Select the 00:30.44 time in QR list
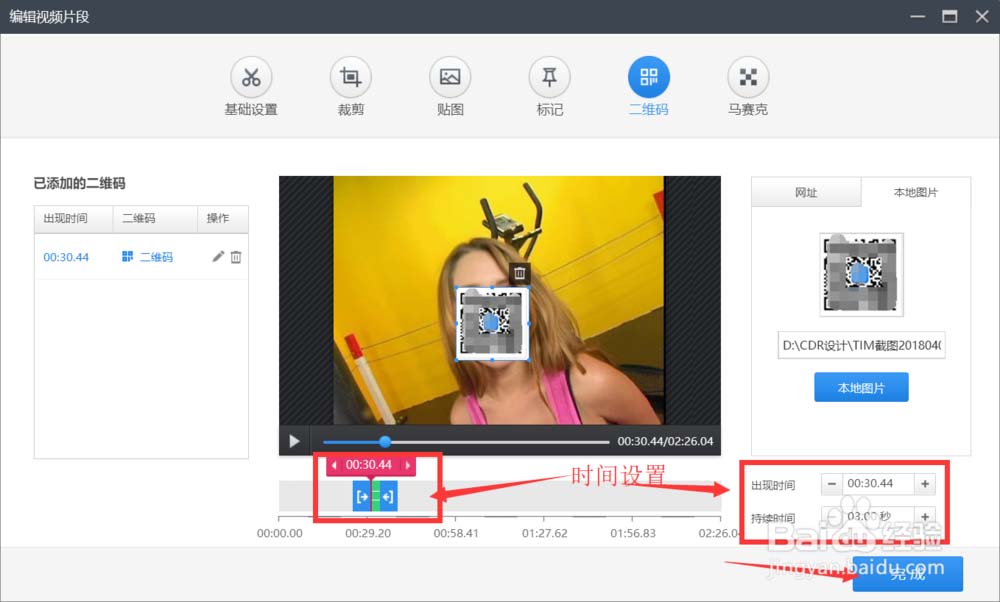 [66, 257]
